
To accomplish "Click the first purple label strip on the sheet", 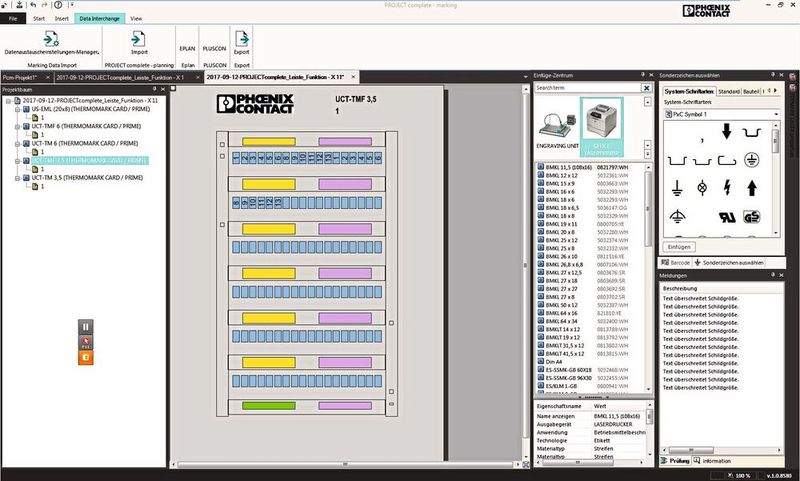I will [x=345, y=142].
